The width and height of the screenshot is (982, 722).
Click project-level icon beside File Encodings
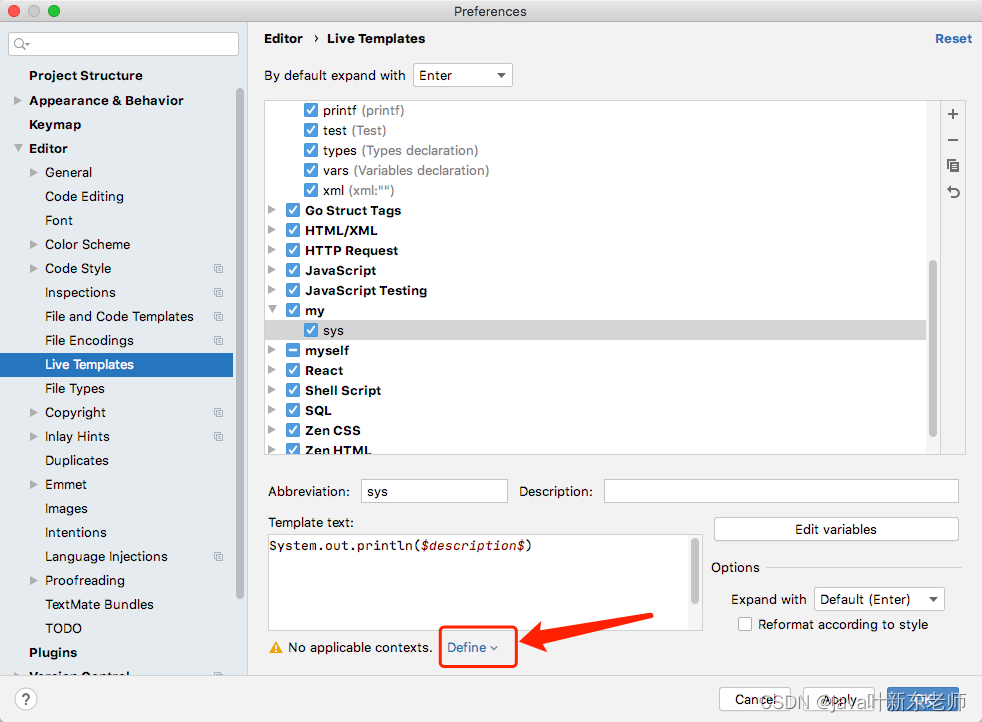(218, 341)
